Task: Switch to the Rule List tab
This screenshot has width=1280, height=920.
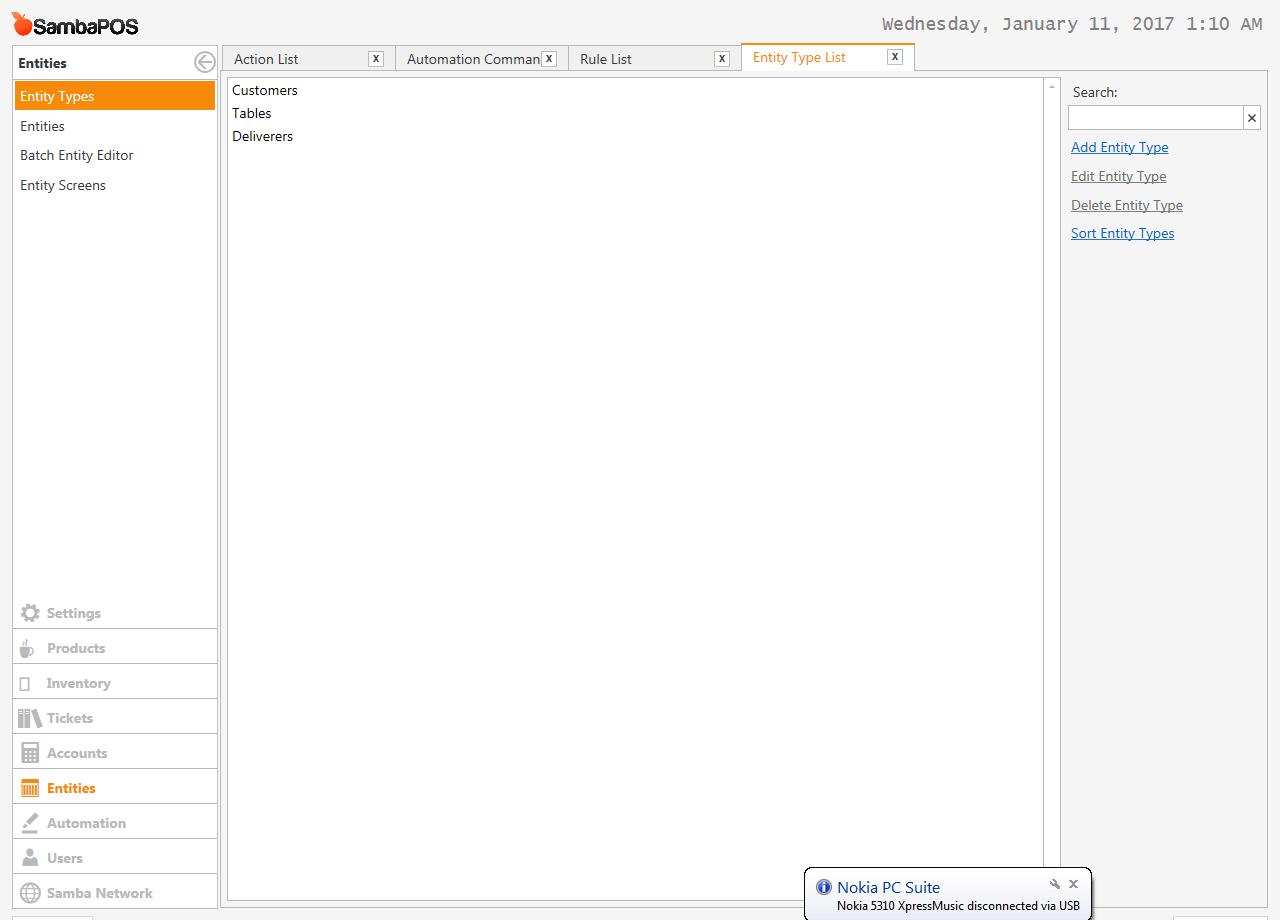Action: pyautogui.click(x=606, y=59)
